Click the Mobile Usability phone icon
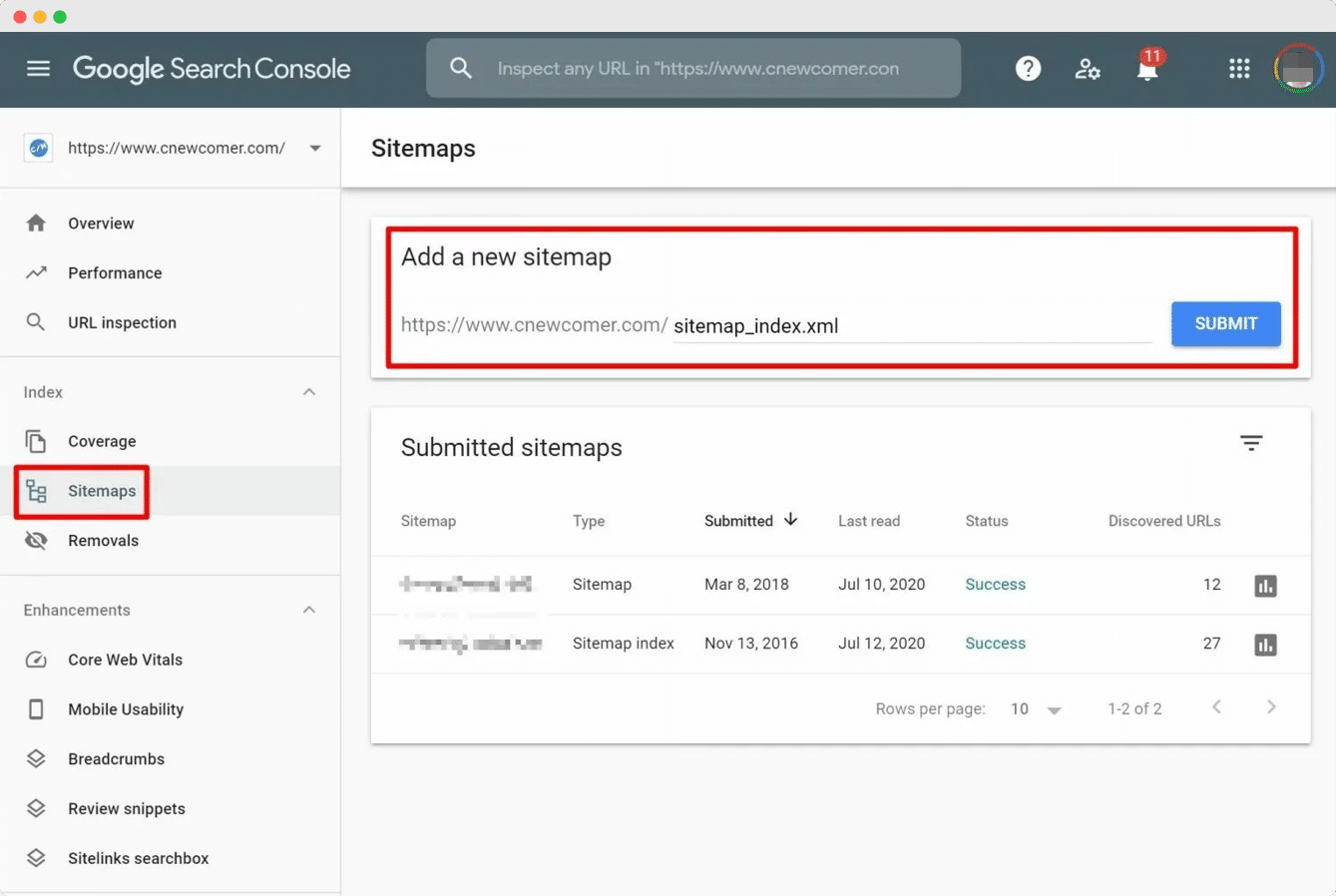Viewport: 1336px width, 896px height. (36, 708)
